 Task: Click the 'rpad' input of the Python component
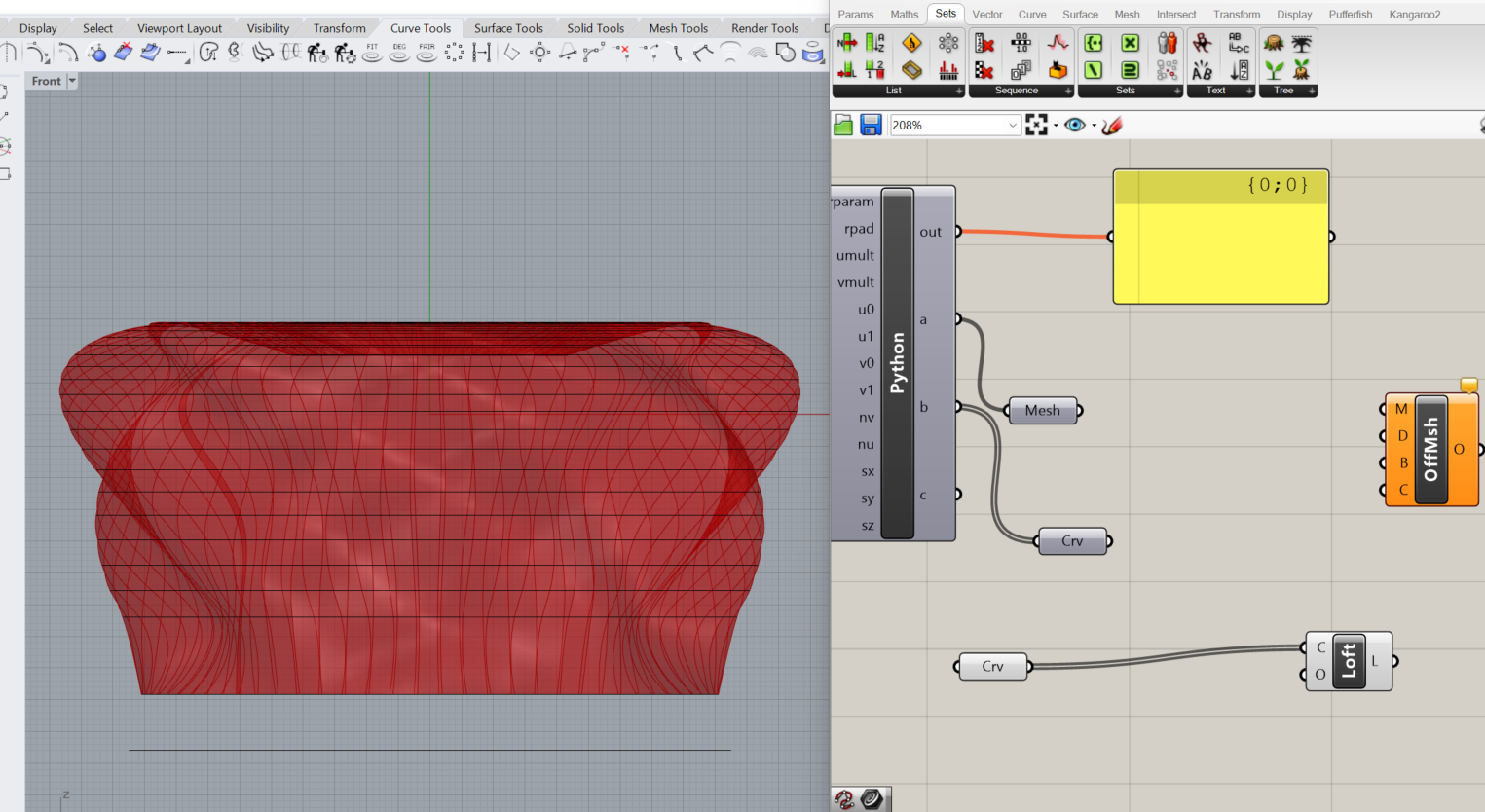(x=859, y=229)
